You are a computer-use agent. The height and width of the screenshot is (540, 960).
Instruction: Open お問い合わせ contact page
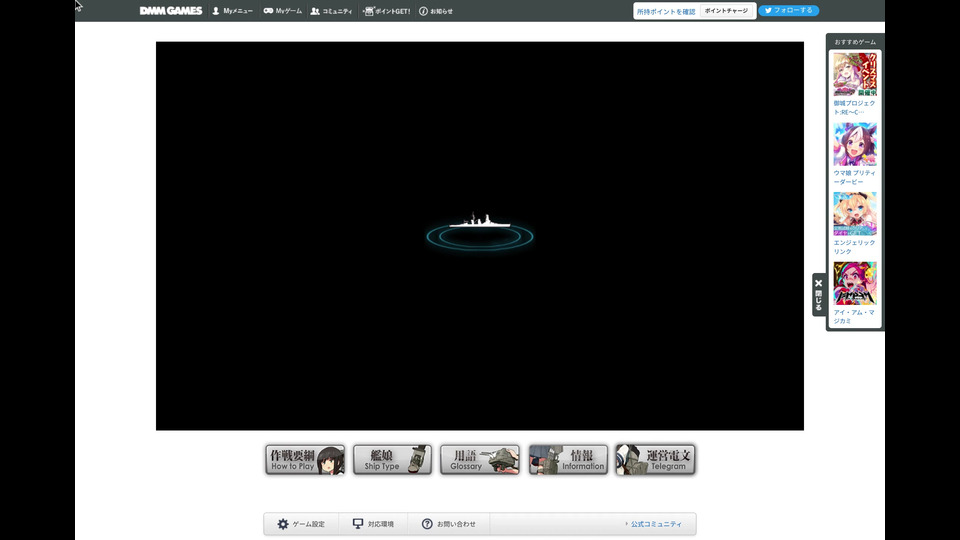pyautogui.click(x=449, y=524)
